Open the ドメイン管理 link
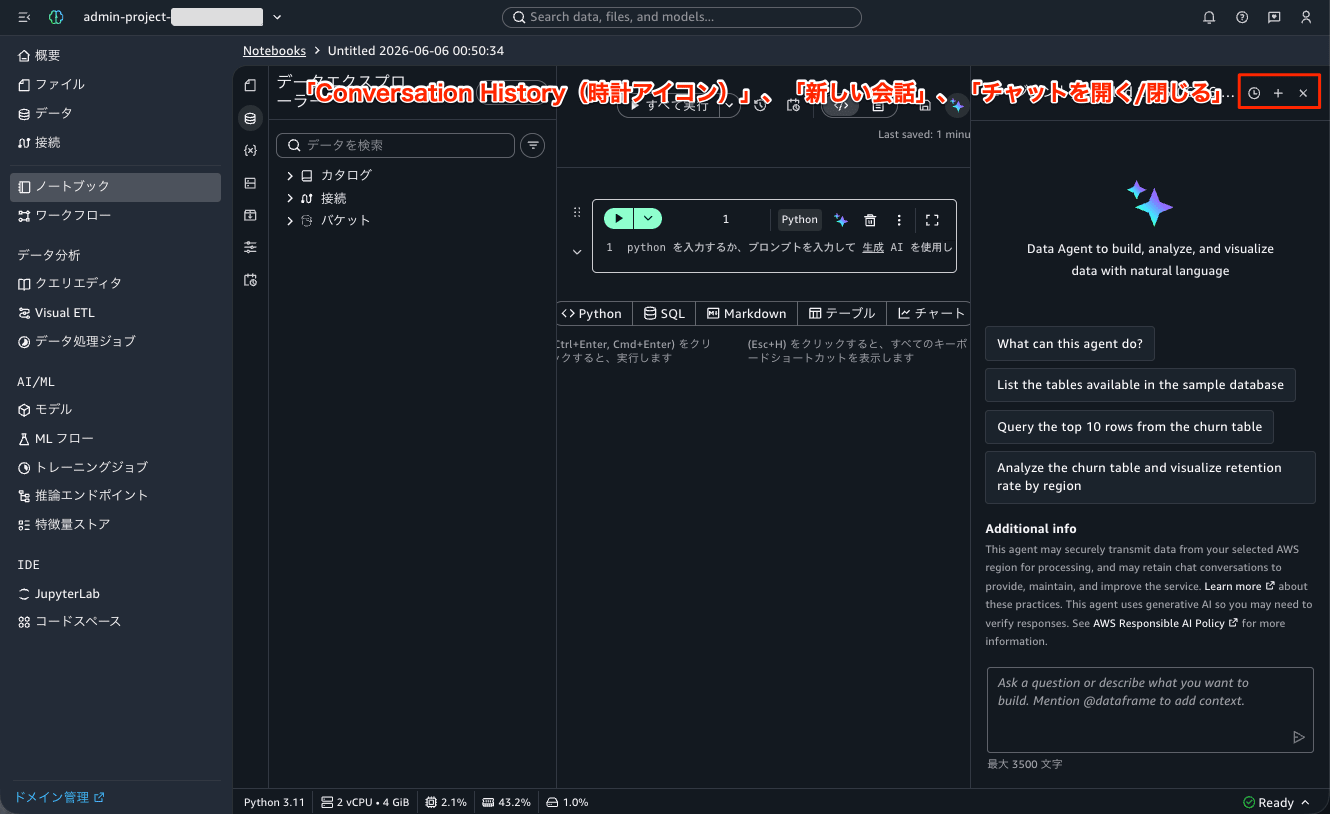The height and width of the screenshot is (814, 1330). [60, 797]
